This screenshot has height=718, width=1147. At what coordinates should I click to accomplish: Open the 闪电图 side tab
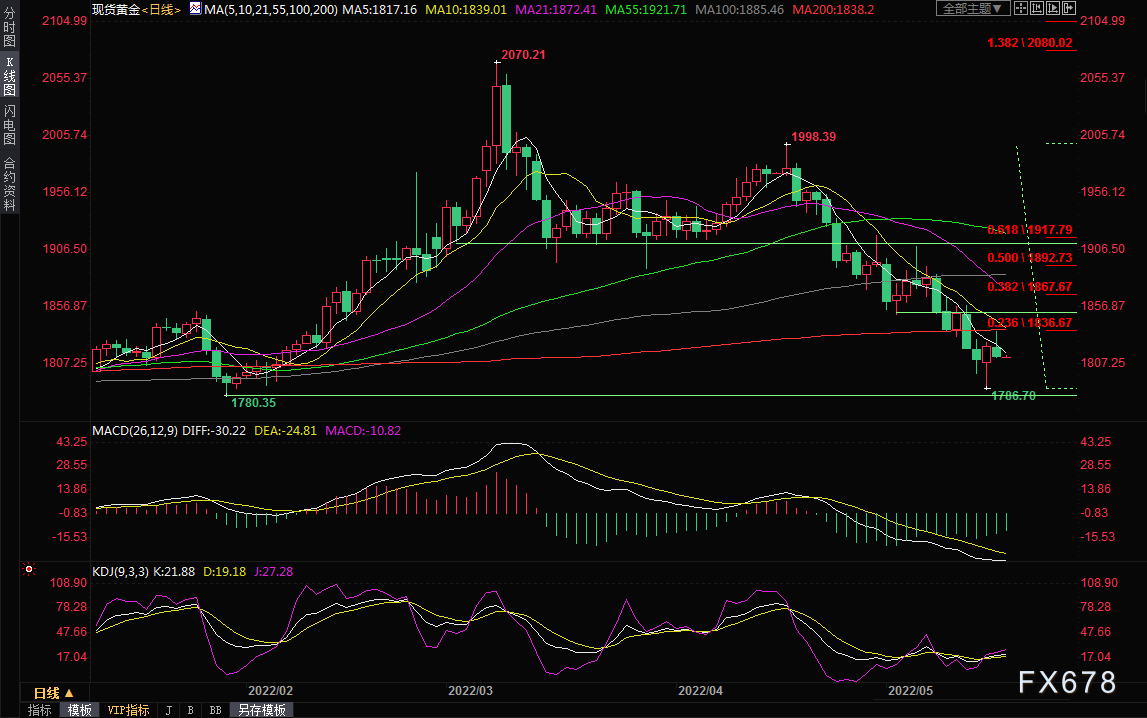tap(9, 125)
